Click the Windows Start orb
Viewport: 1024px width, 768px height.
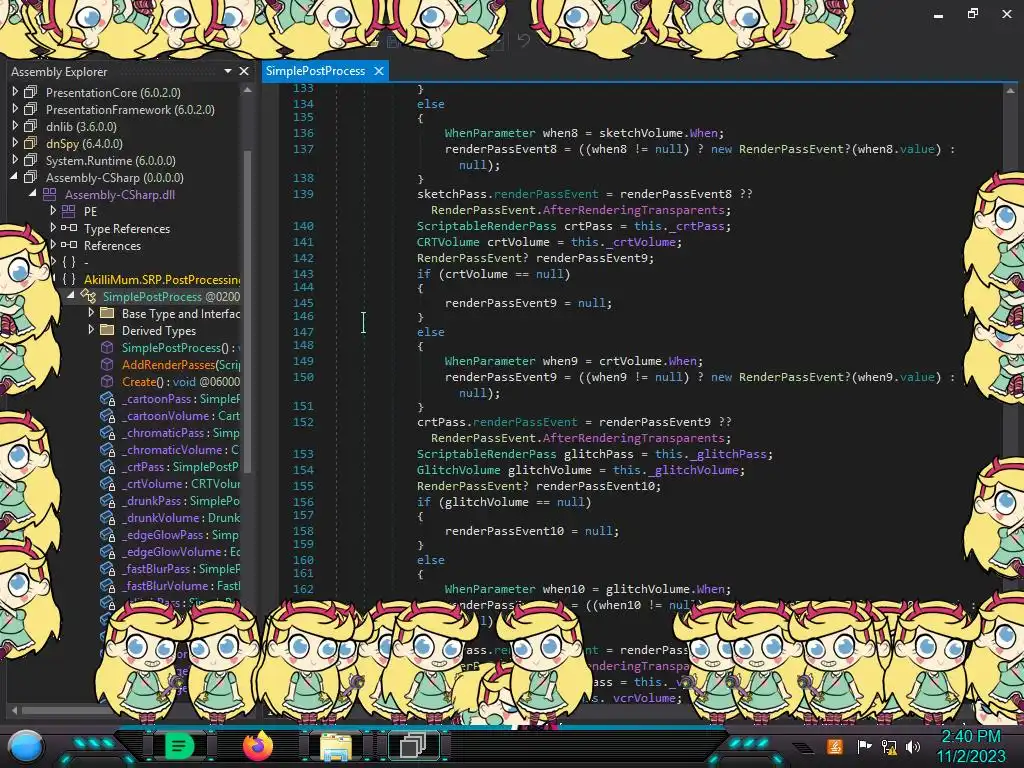coord(26,747)
